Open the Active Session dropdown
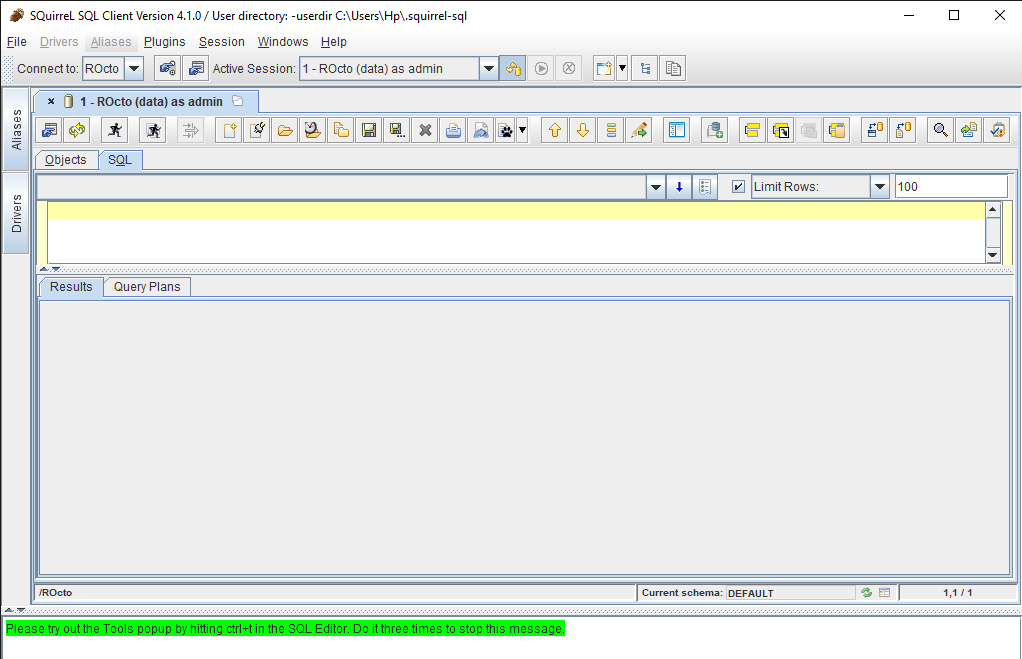The width and height of the screenshot is (1022, 659). pyautogui.click(x=489, y=68)
